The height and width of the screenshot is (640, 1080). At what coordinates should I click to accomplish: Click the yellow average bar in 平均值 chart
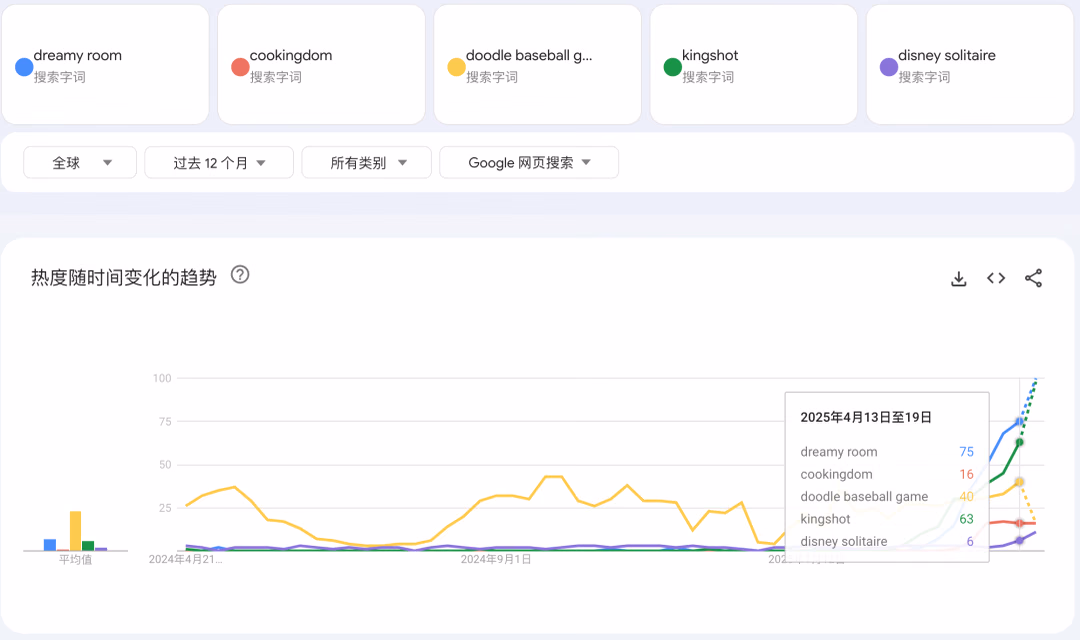click(75, 531)
